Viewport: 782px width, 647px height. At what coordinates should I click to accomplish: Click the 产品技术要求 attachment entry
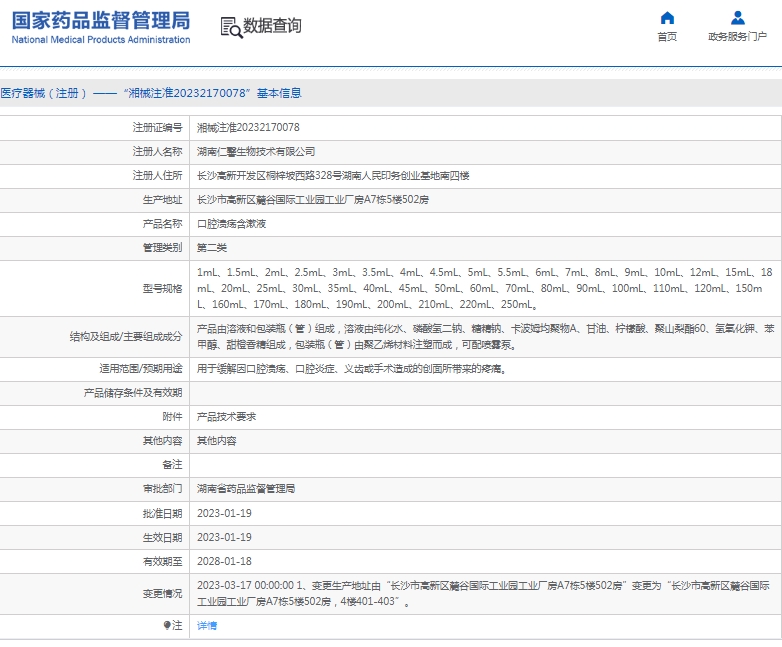pyautogui.click(x=226, y=416)
